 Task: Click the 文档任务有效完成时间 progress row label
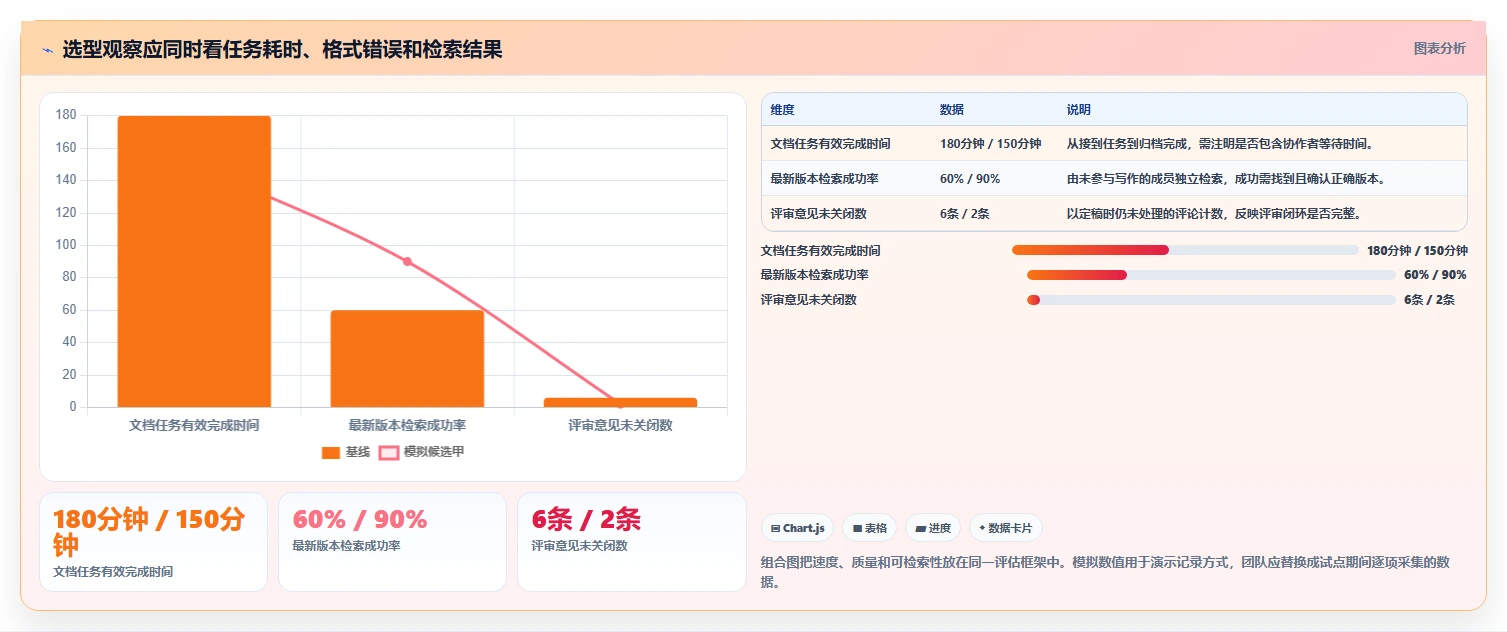click(x=821, y=251)
